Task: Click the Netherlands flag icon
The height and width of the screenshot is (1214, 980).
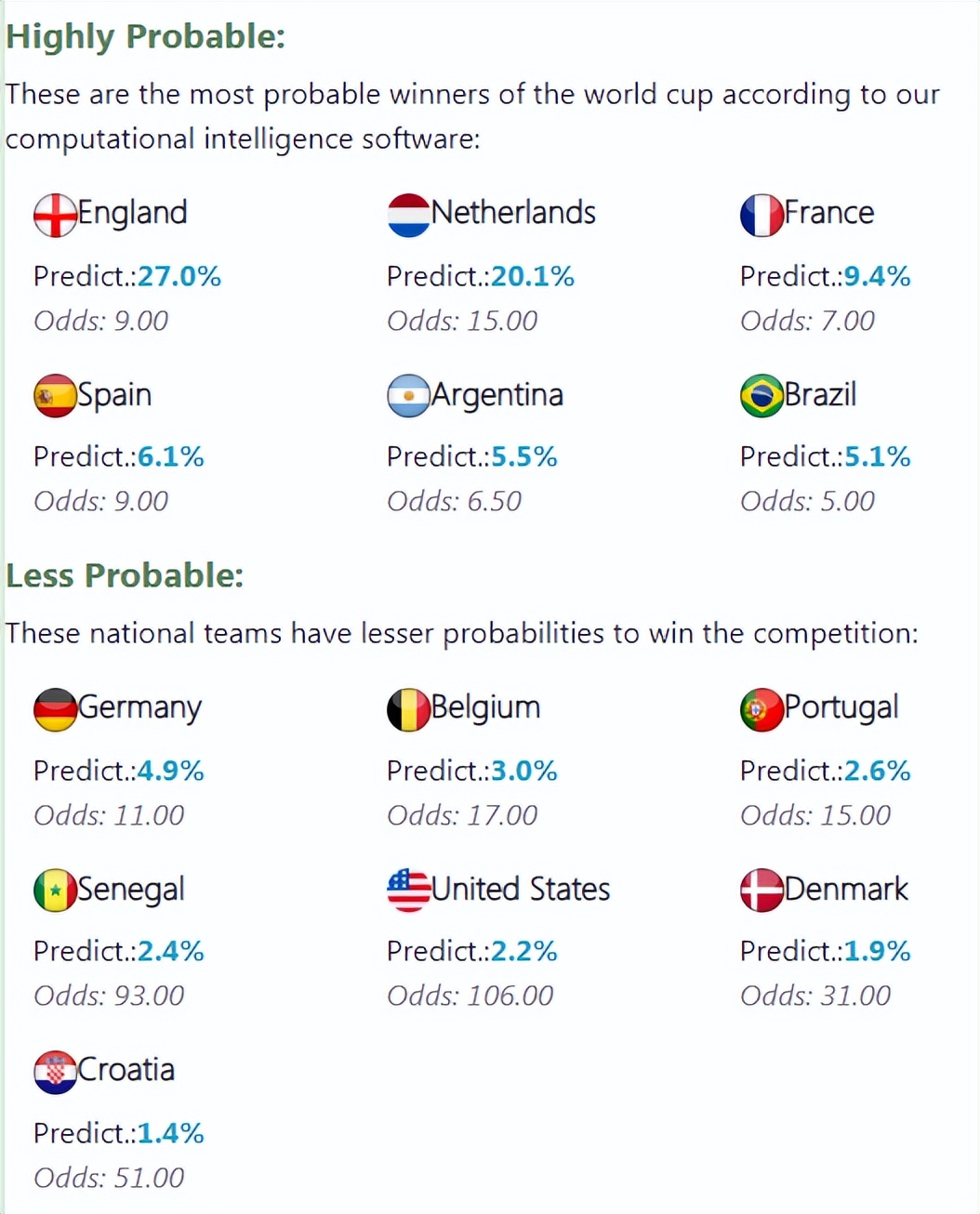Action: tap(408, 216)
